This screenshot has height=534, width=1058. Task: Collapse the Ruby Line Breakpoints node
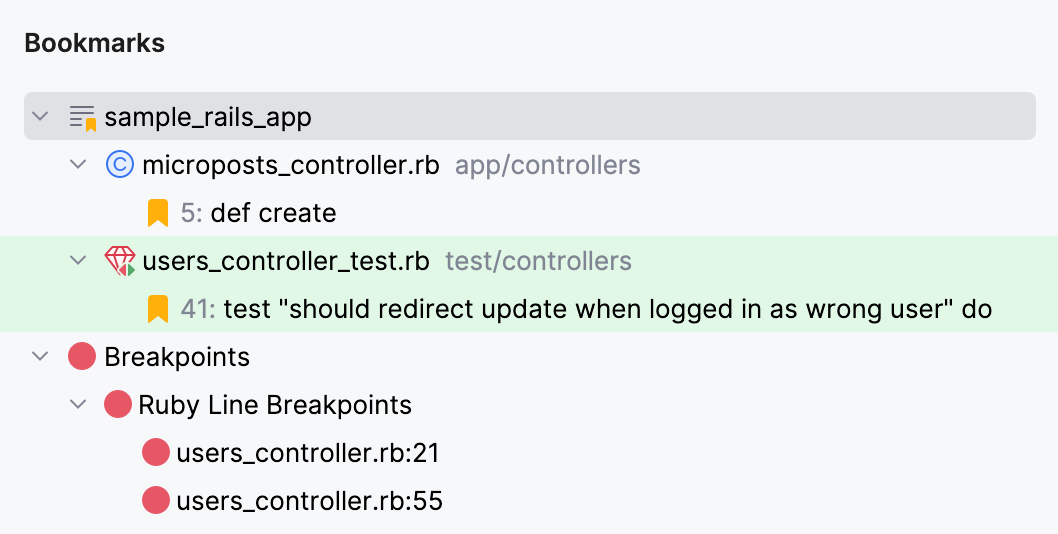(x=78, y=405)
